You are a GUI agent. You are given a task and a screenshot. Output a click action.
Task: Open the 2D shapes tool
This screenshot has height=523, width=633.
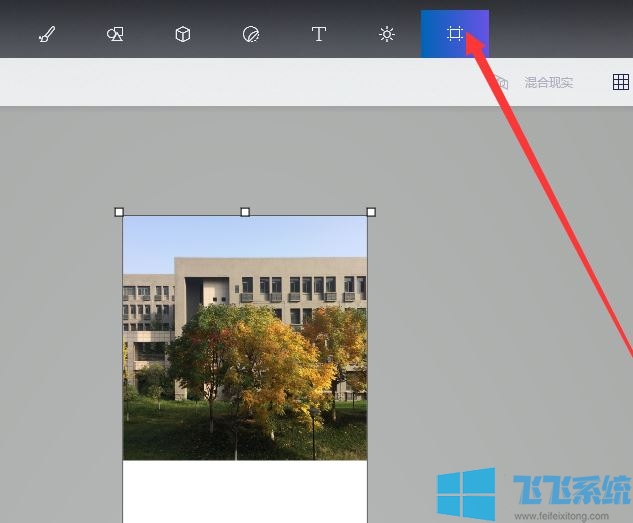115,34
